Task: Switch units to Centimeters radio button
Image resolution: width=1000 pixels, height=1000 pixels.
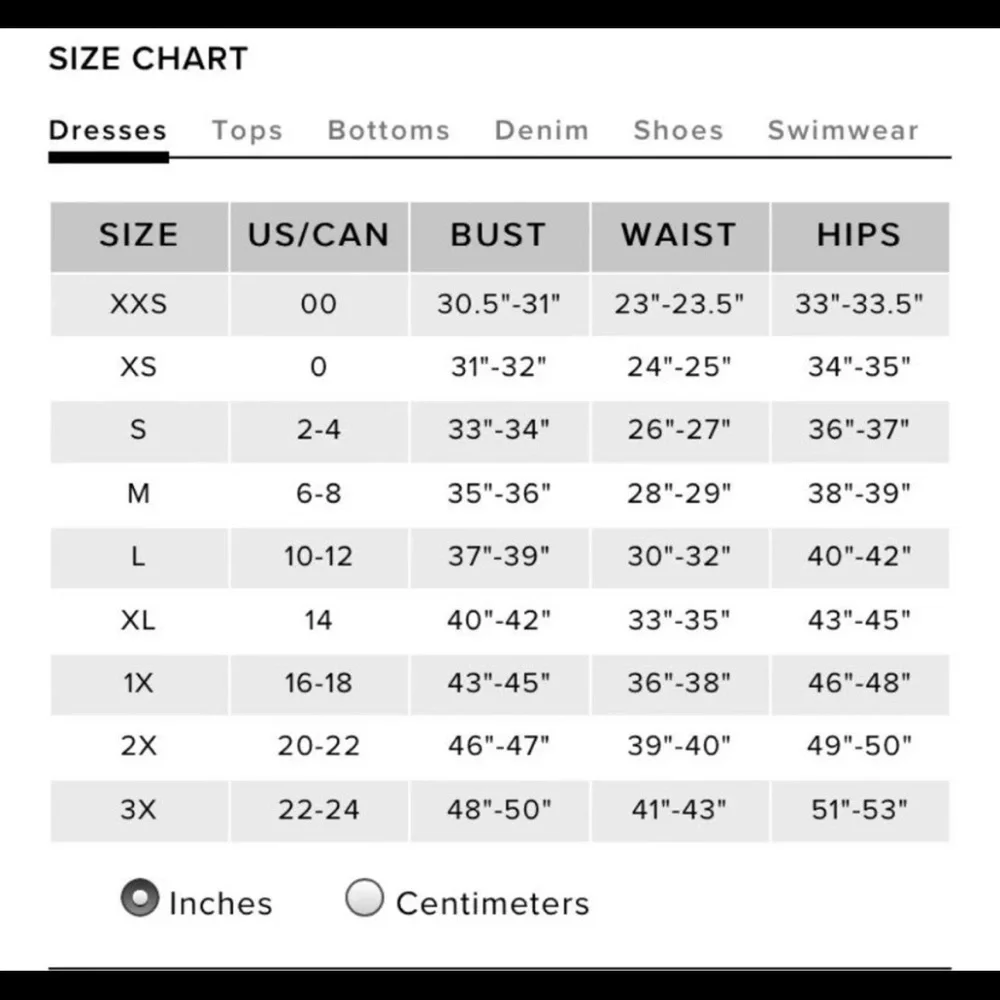Action: click(x=364, y=898)
